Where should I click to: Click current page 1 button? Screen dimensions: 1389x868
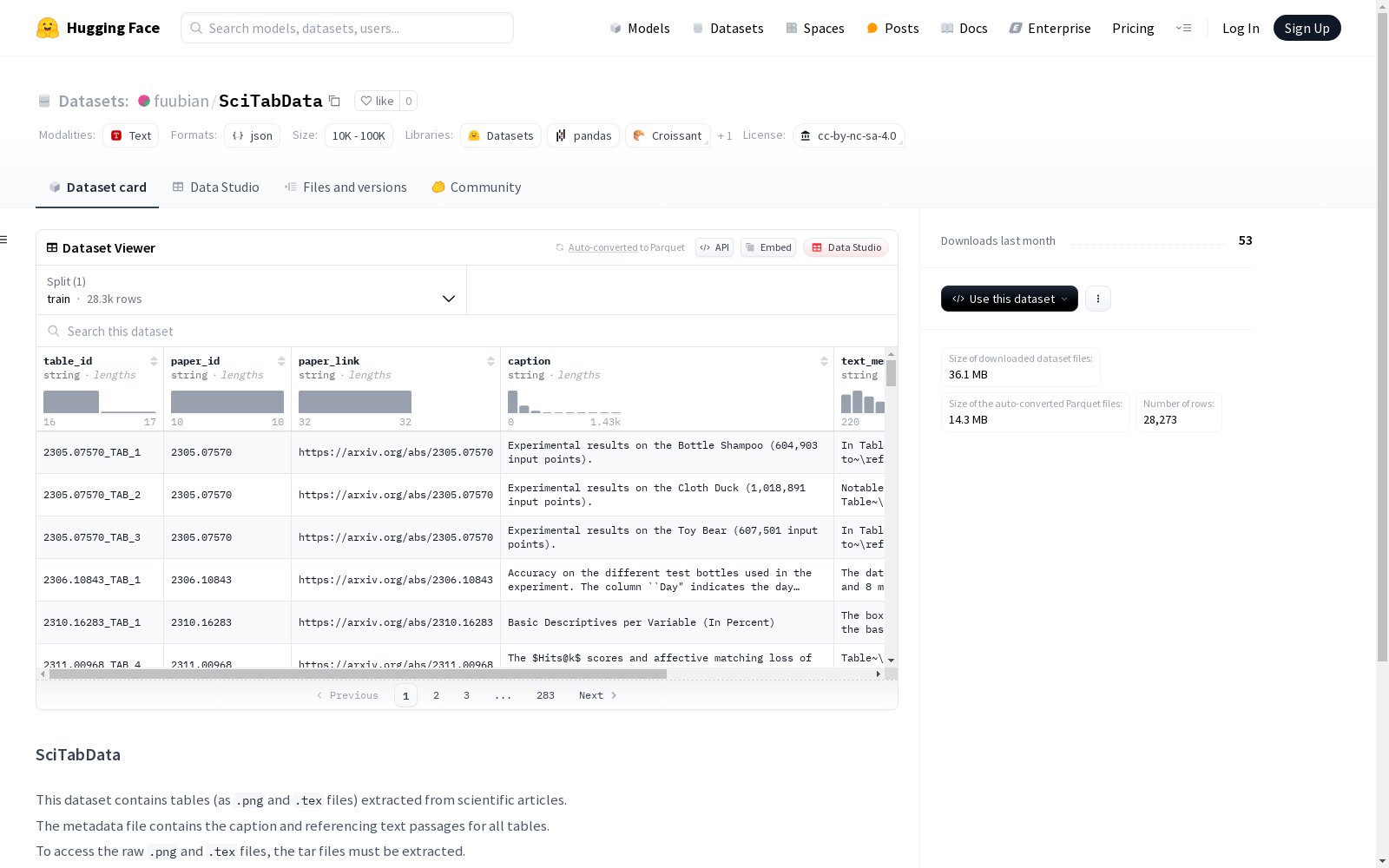[x=405, y=695]
